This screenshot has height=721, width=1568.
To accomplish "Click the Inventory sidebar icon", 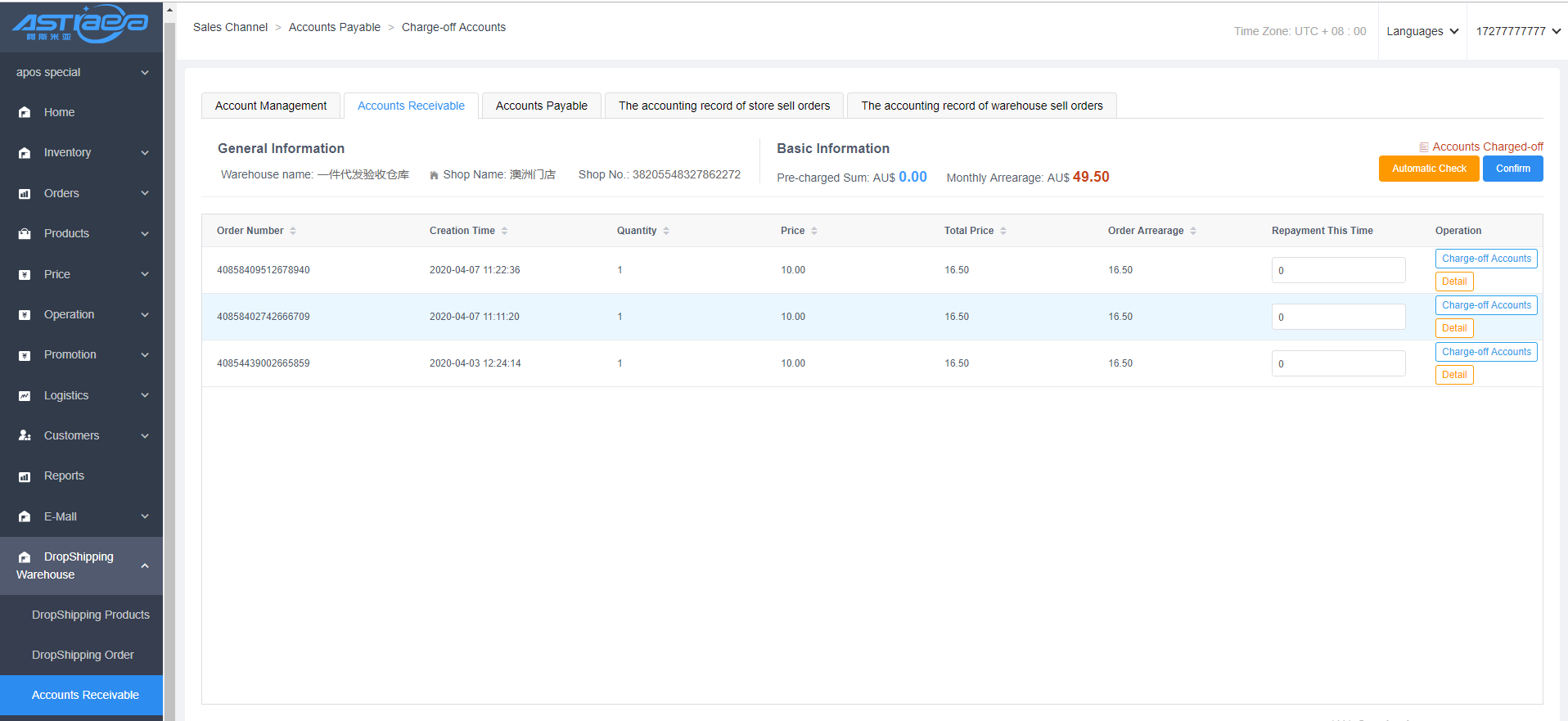I will (25, 153).
